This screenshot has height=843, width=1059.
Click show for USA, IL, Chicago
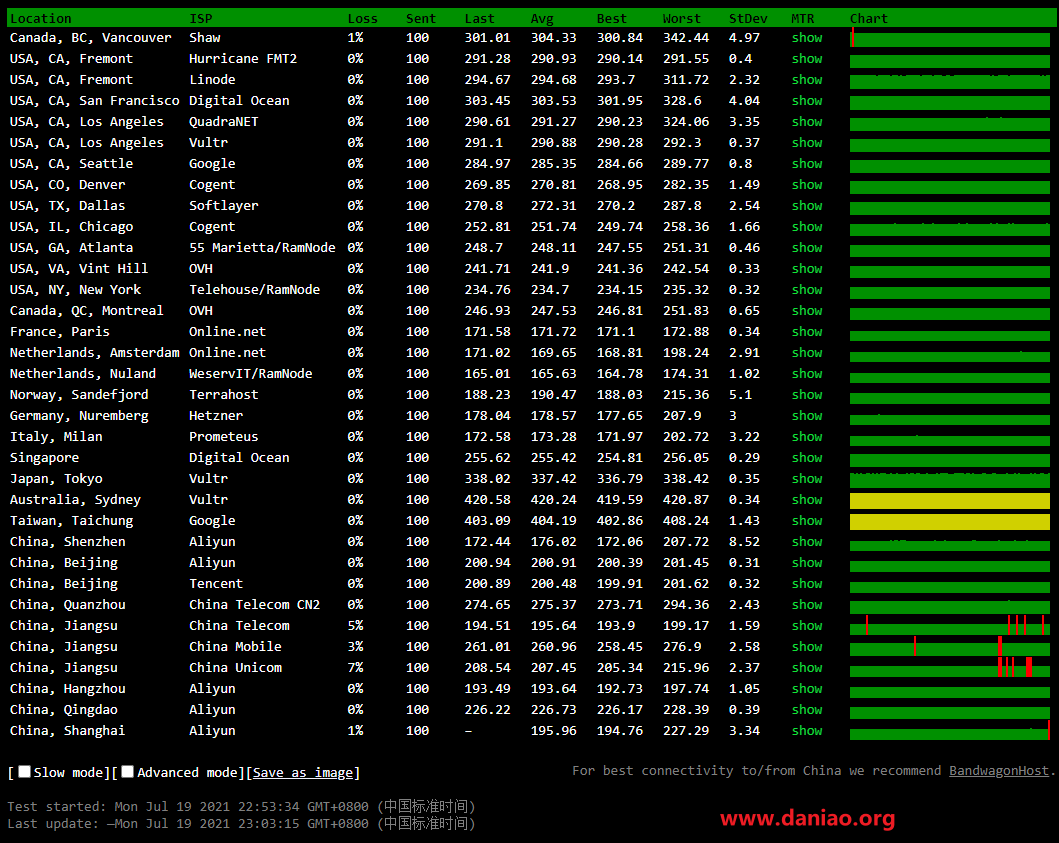807,226
